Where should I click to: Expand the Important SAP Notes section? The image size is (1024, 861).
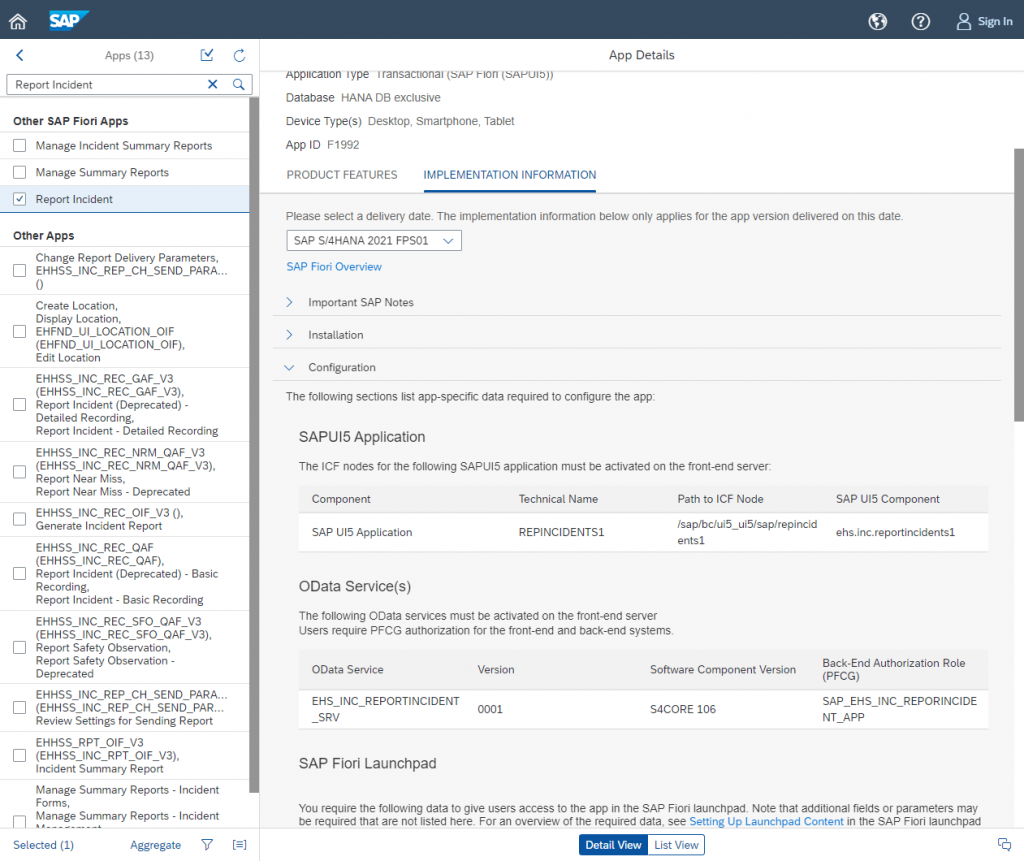click(x=289, y=302)
